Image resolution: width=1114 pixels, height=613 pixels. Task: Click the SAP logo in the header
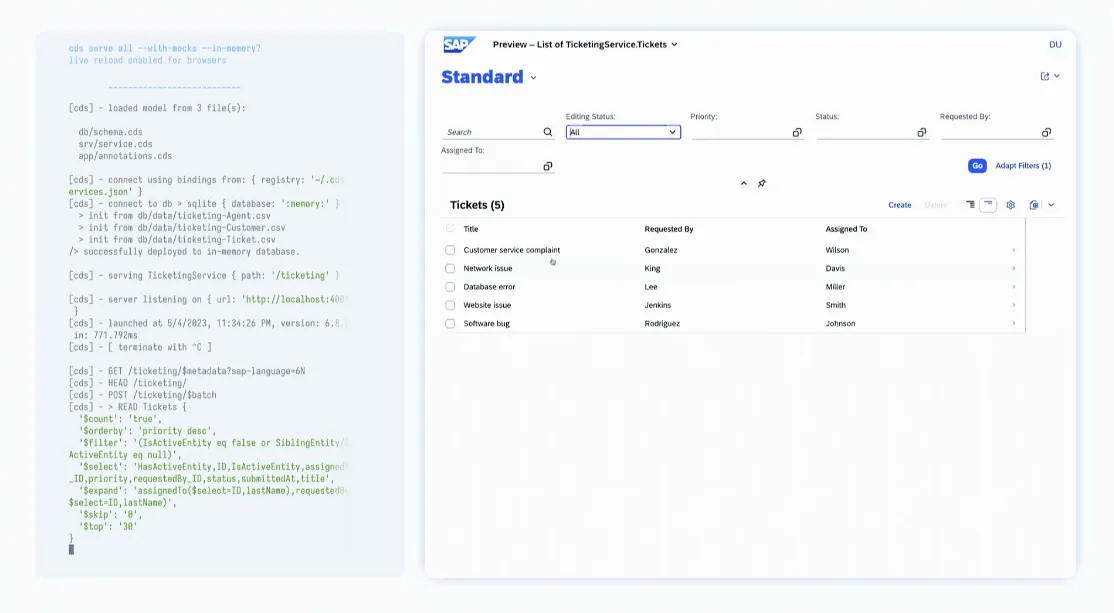[x=459, y=44]
